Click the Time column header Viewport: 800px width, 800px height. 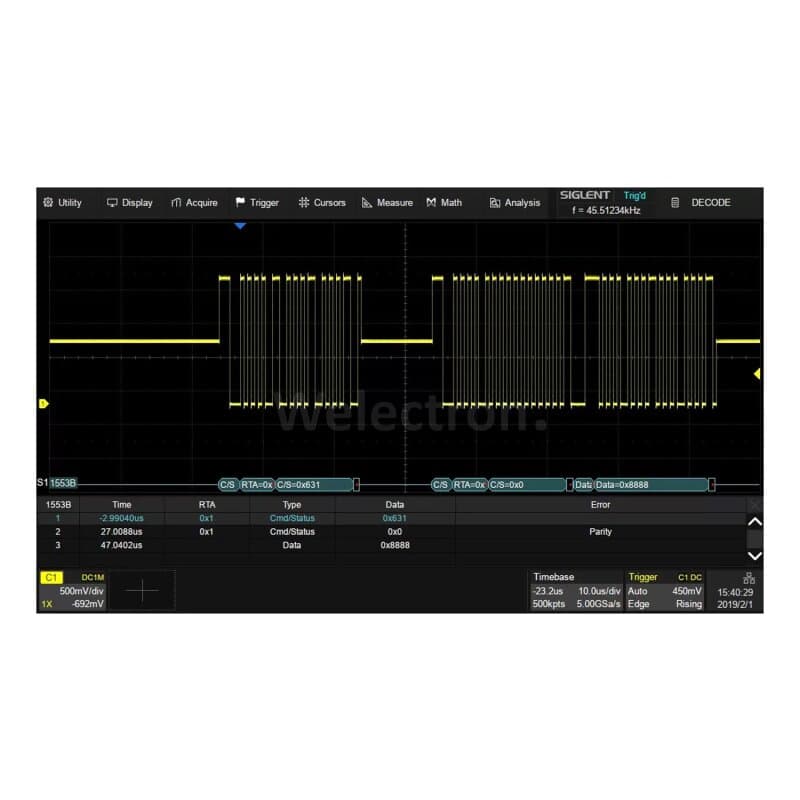(x=121, y=505)
